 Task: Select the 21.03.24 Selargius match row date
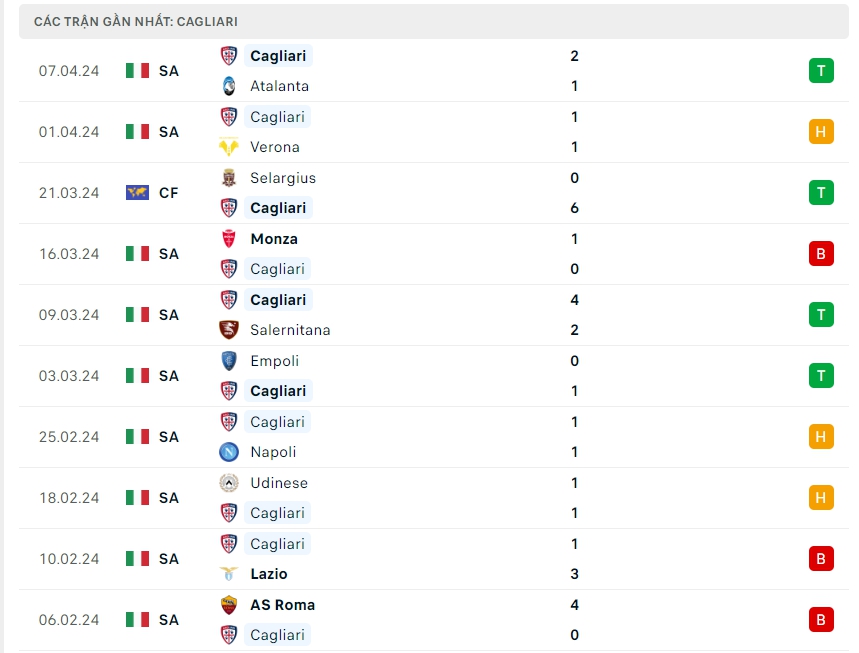click(x=69, y=193)
